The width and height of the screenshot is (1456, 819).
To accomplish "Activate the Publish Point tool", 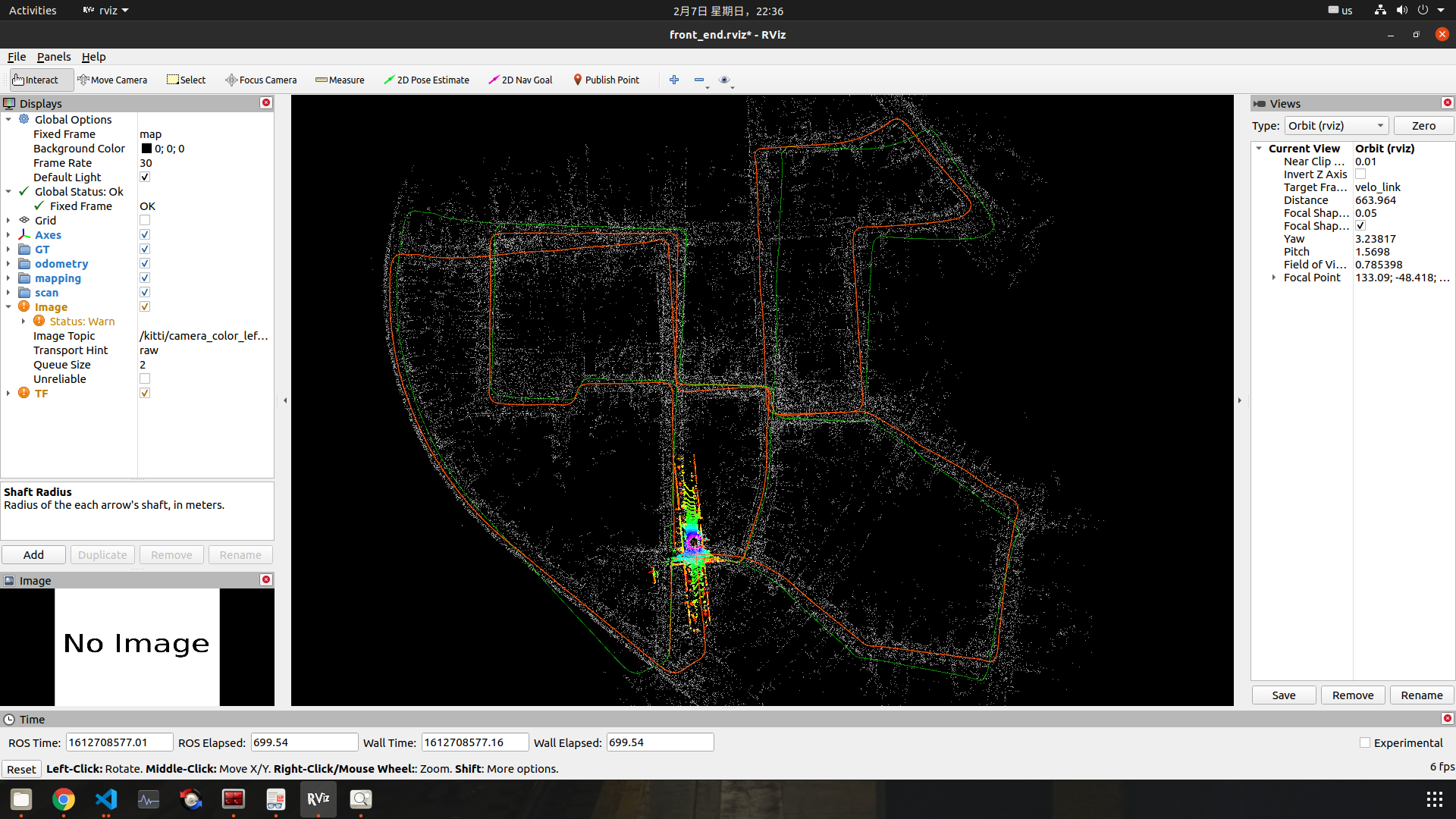I will pyautogui.click(x=606, y=80).
